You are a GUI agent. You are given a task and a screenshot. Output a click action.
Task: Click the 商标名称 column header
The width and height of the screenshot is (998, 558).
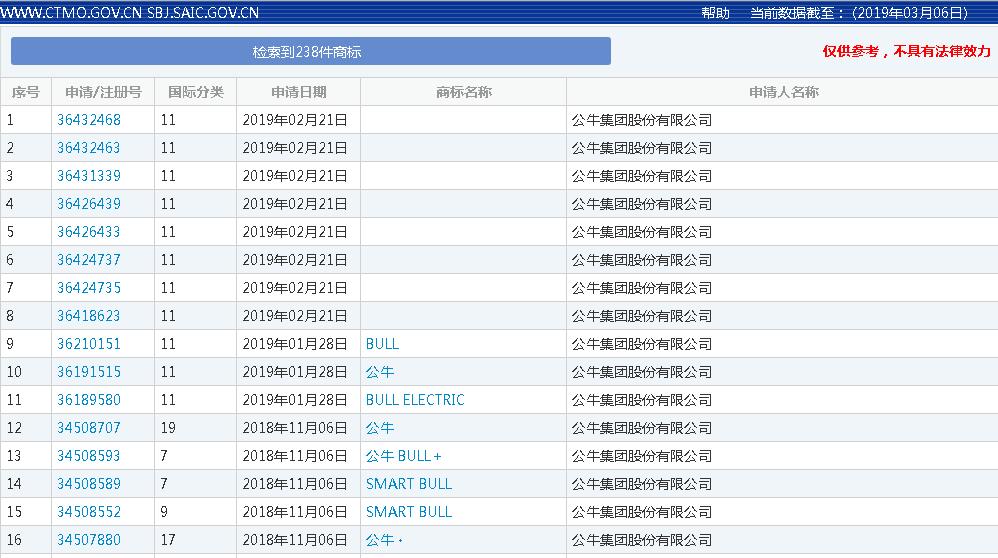point(463,92)
